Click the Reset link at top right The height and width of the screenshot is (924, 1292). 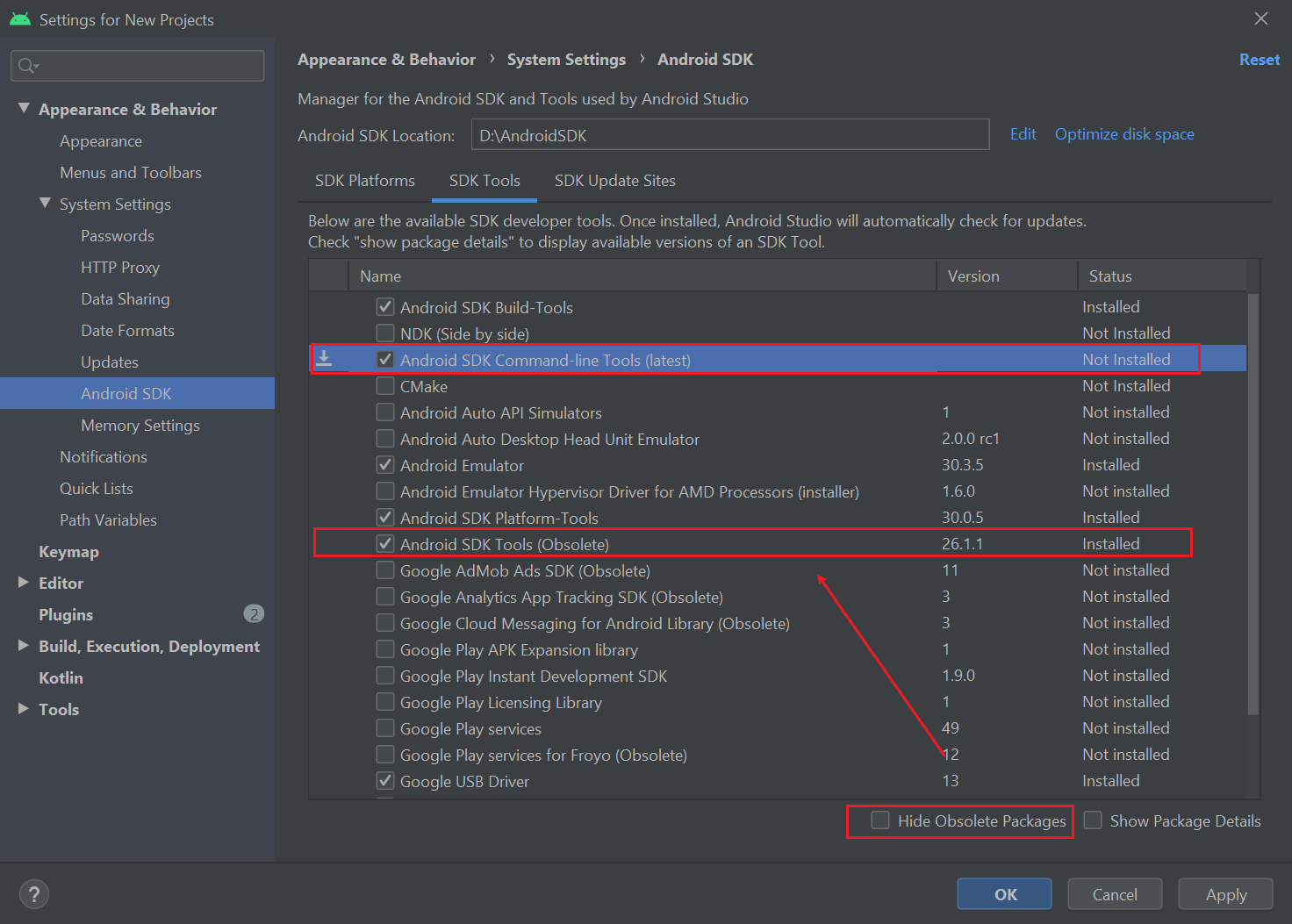click(1260, 59)
